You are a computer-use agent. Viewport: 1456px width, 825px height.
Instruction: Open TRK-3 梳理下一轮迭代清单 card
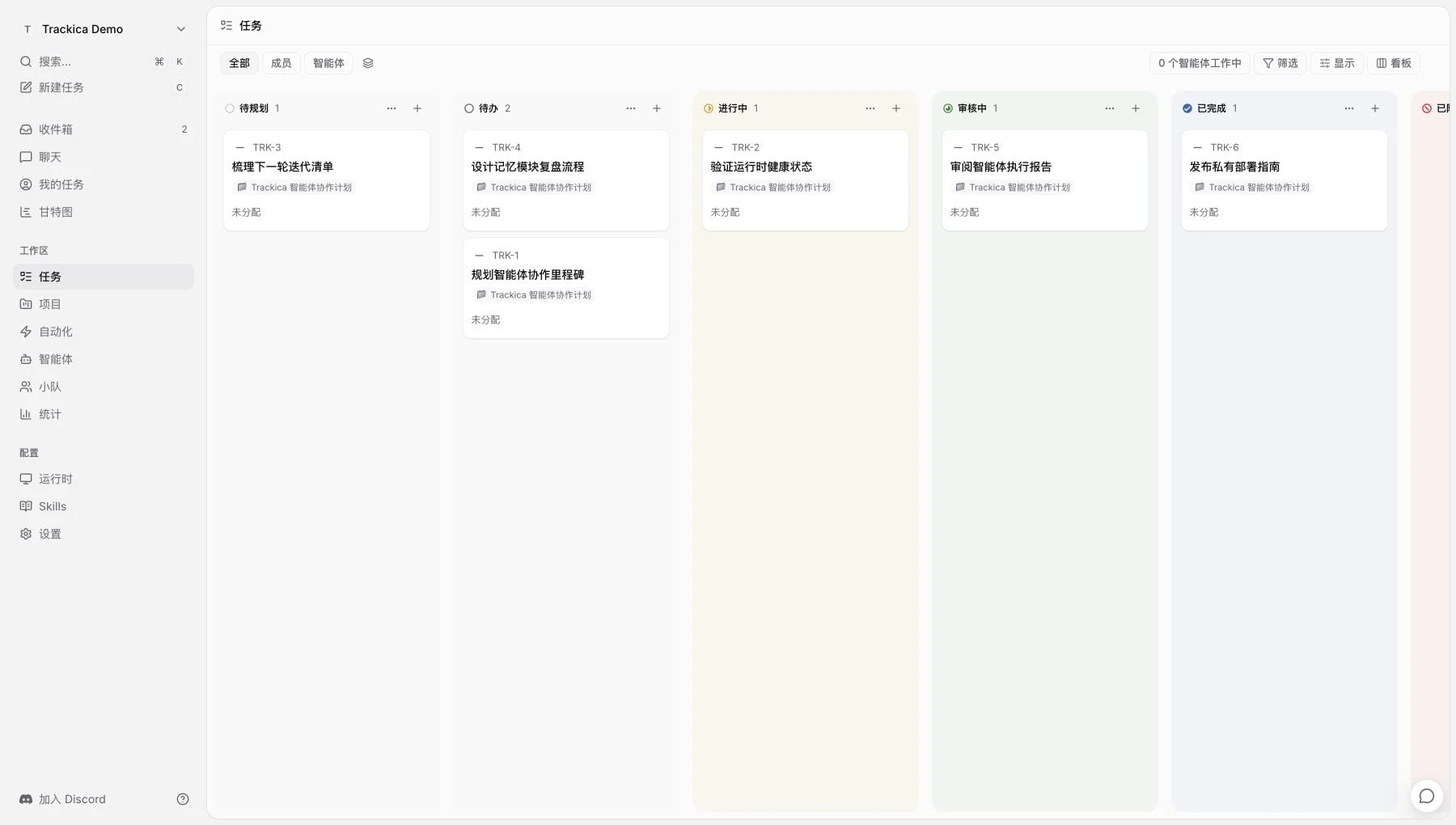tap(327, 180)
